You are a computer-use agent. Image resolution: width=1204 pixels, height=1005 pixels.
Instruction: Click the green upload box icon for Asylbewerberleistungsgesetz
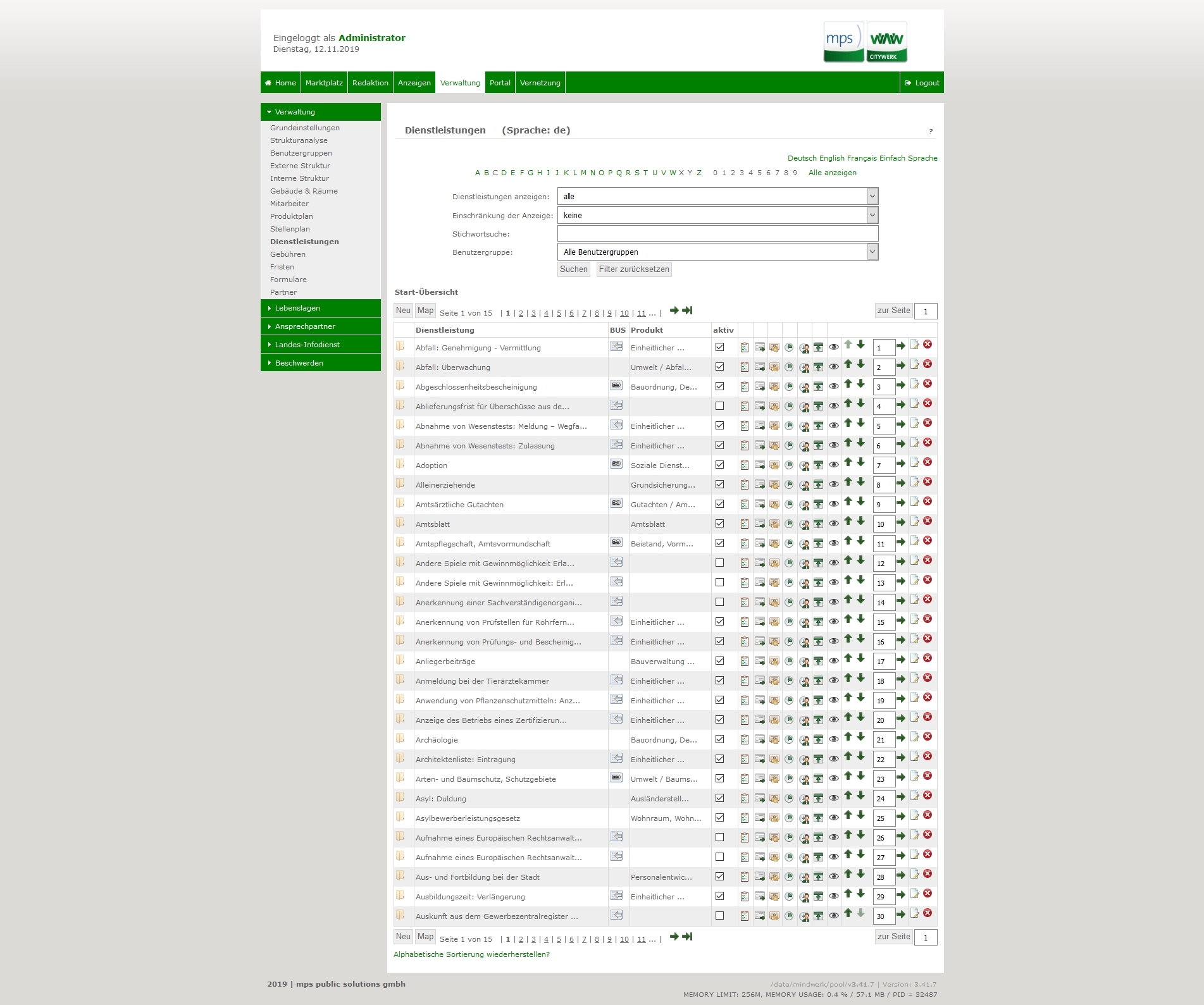tap(819, 818)
